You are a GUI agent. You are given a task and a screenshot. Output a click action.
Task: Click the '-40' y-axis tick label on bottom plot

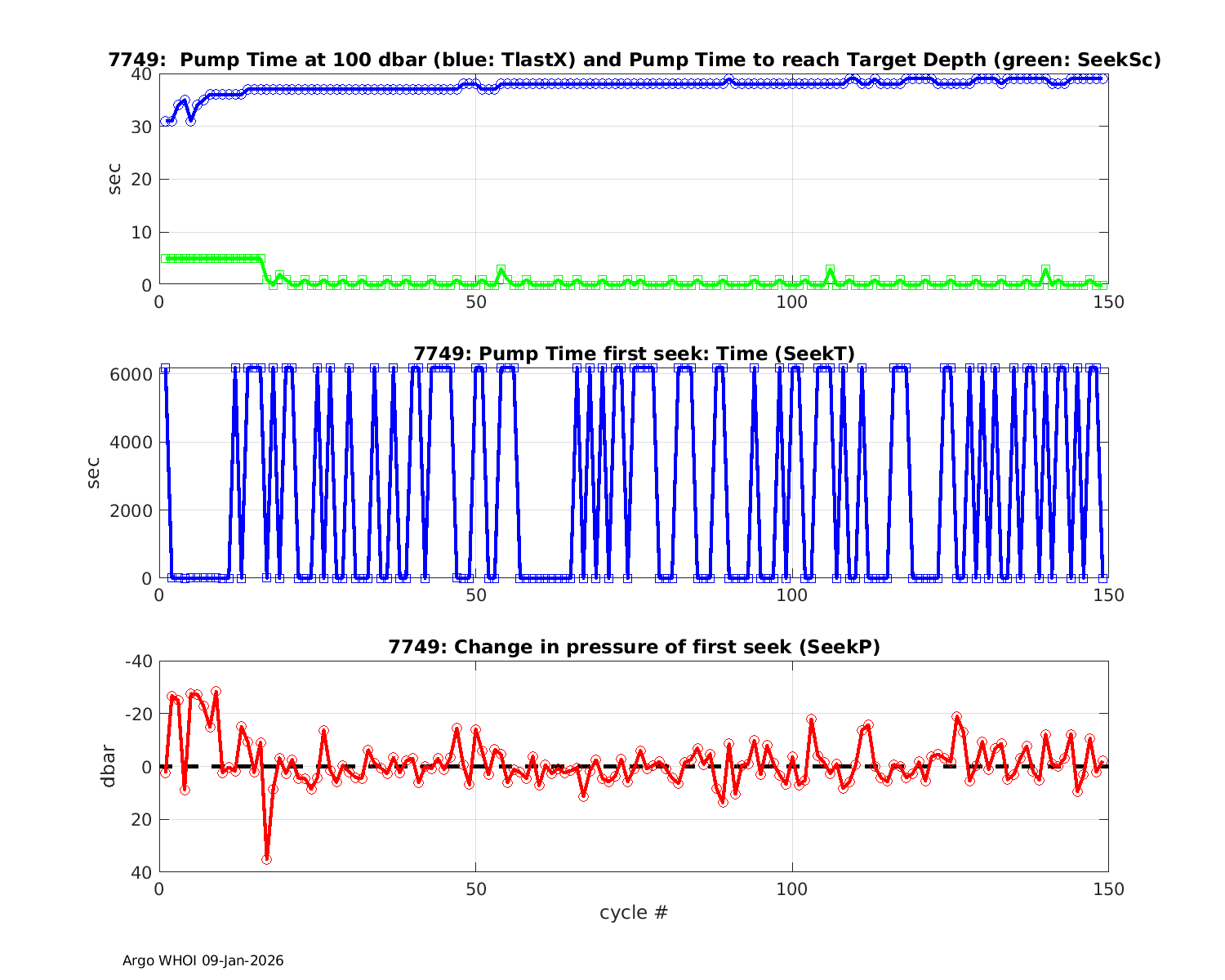coord(136,661)
